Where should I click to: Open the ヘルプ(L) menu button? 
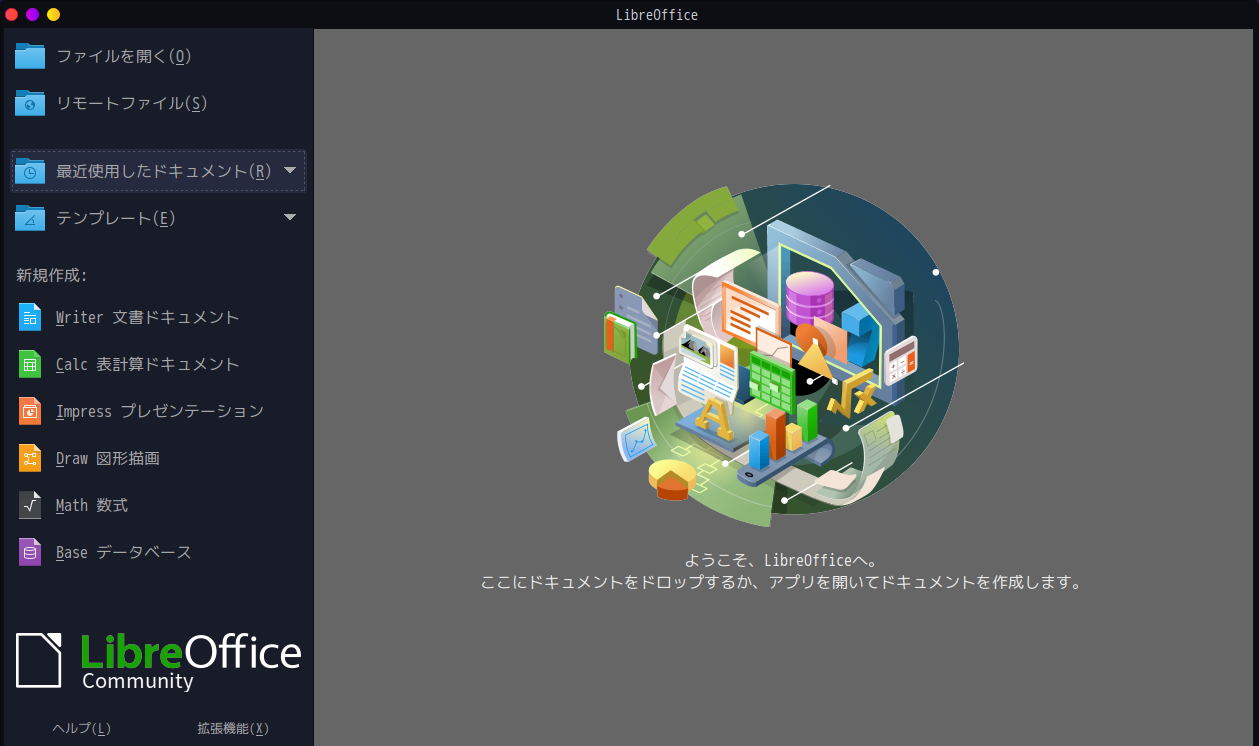(x=82, y=728)
